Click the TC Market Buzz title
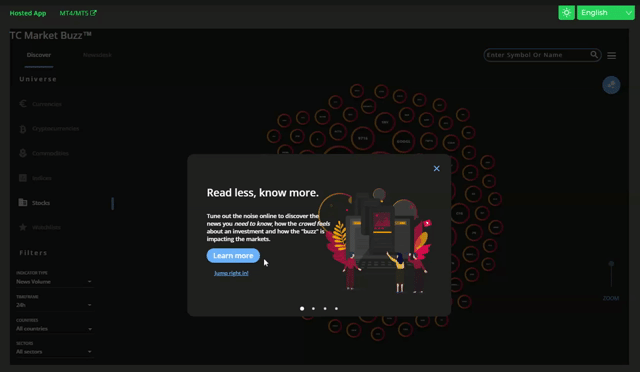The height and width of the screenshot is (372, 640). (50, 36)
